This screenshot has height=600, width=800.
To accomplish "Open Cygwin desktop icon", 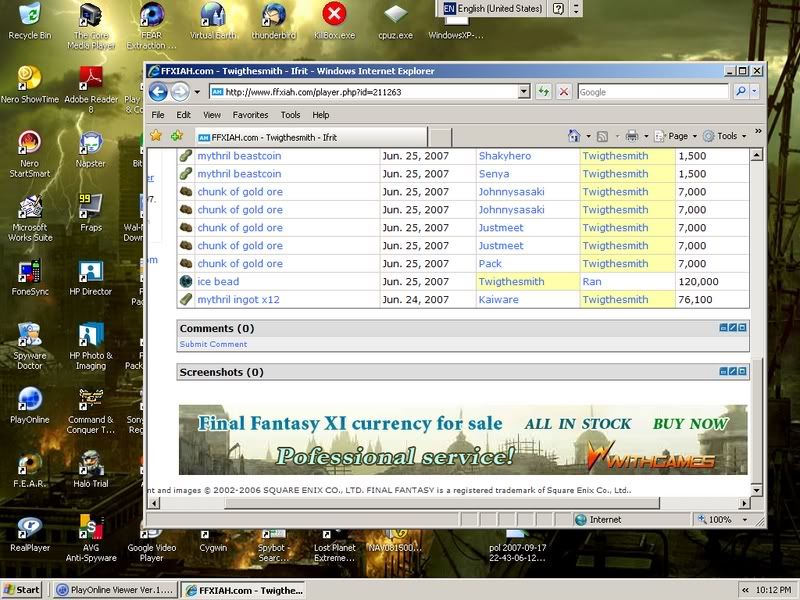I will pyautogui.click(x=213, y=542).
